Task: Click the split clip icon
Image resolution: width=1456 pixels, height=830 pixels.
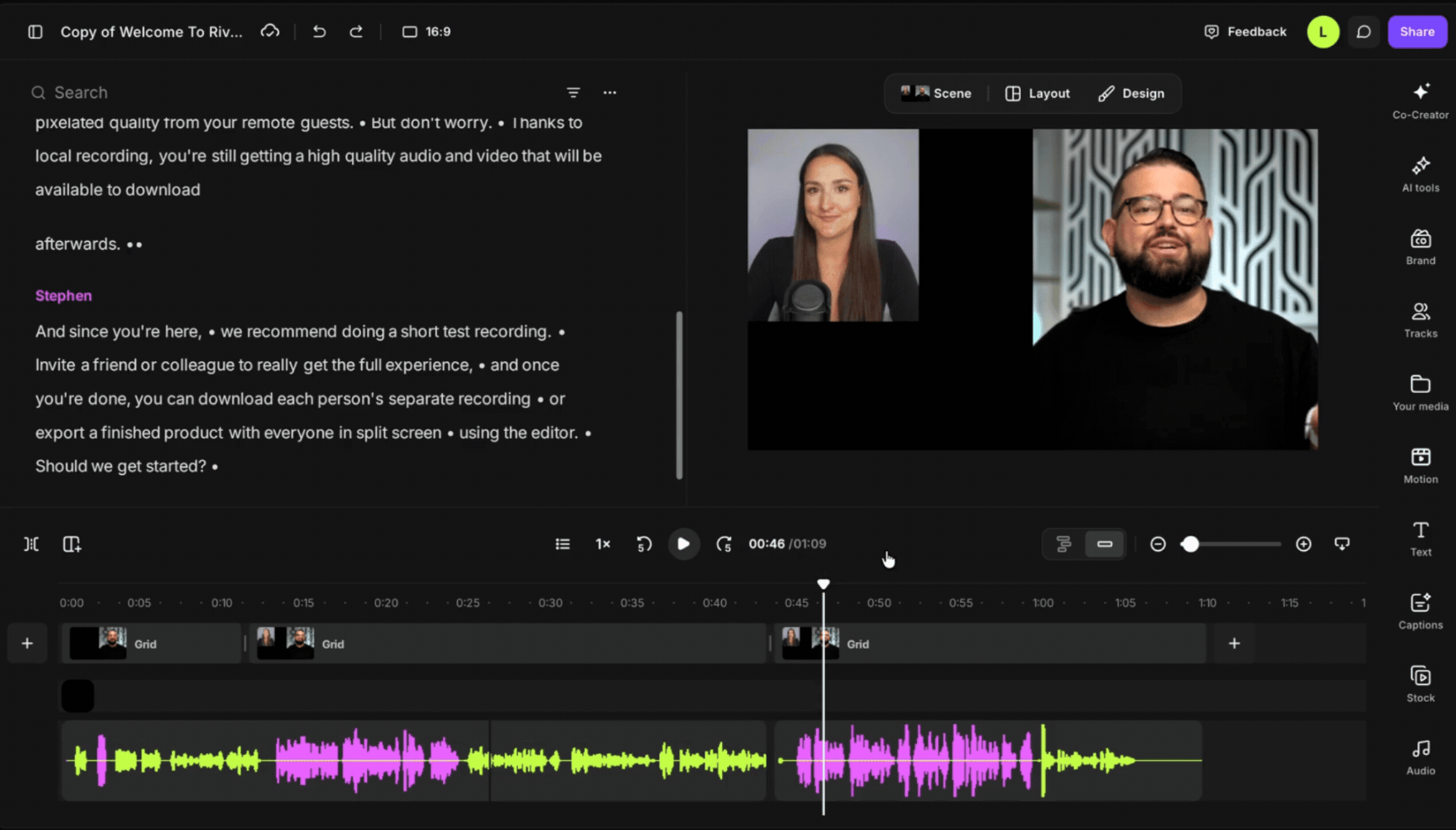Action: coord(31,544)
